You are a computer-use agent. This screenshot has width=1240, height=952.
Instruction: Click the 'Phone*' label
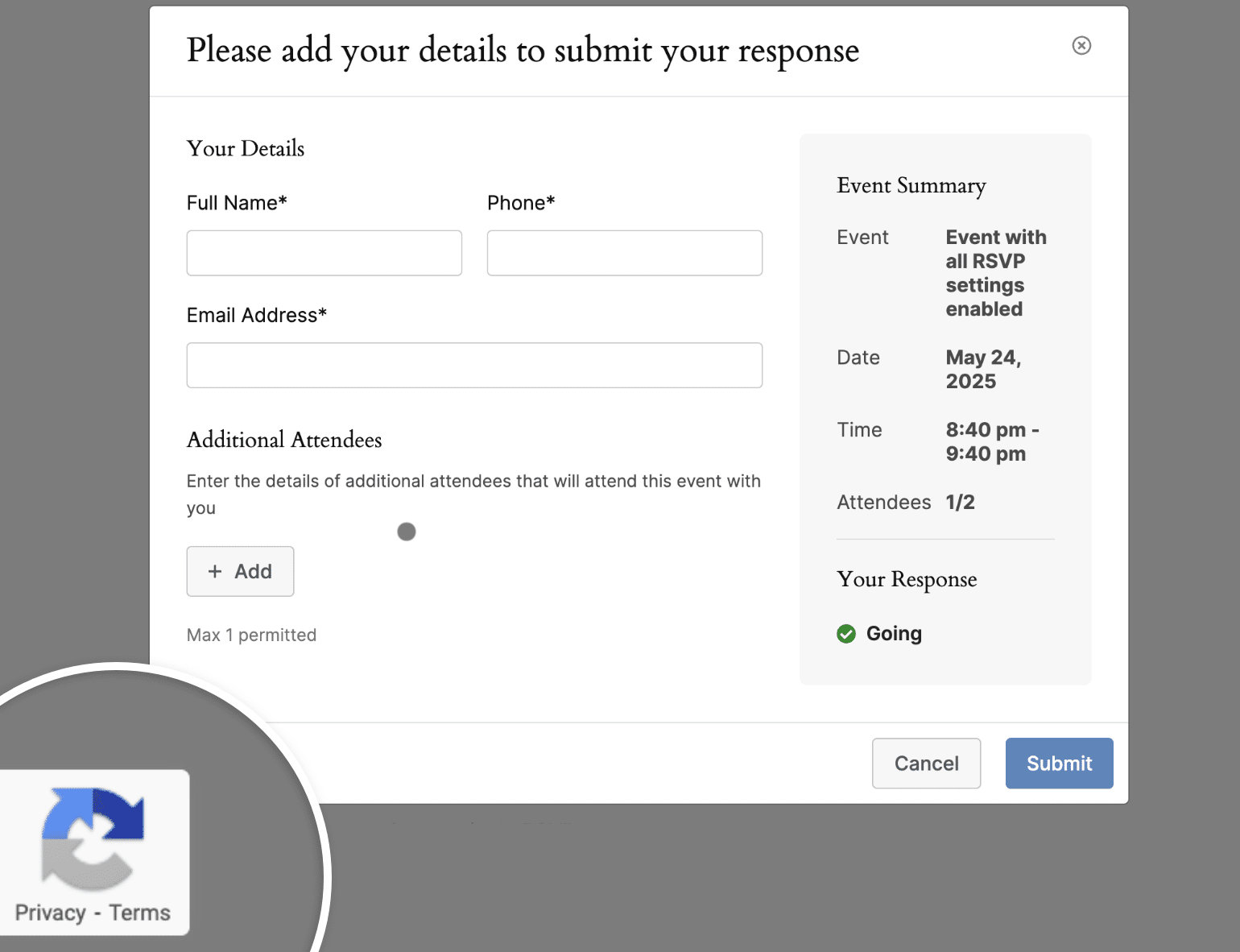click(x=521, y=203)
